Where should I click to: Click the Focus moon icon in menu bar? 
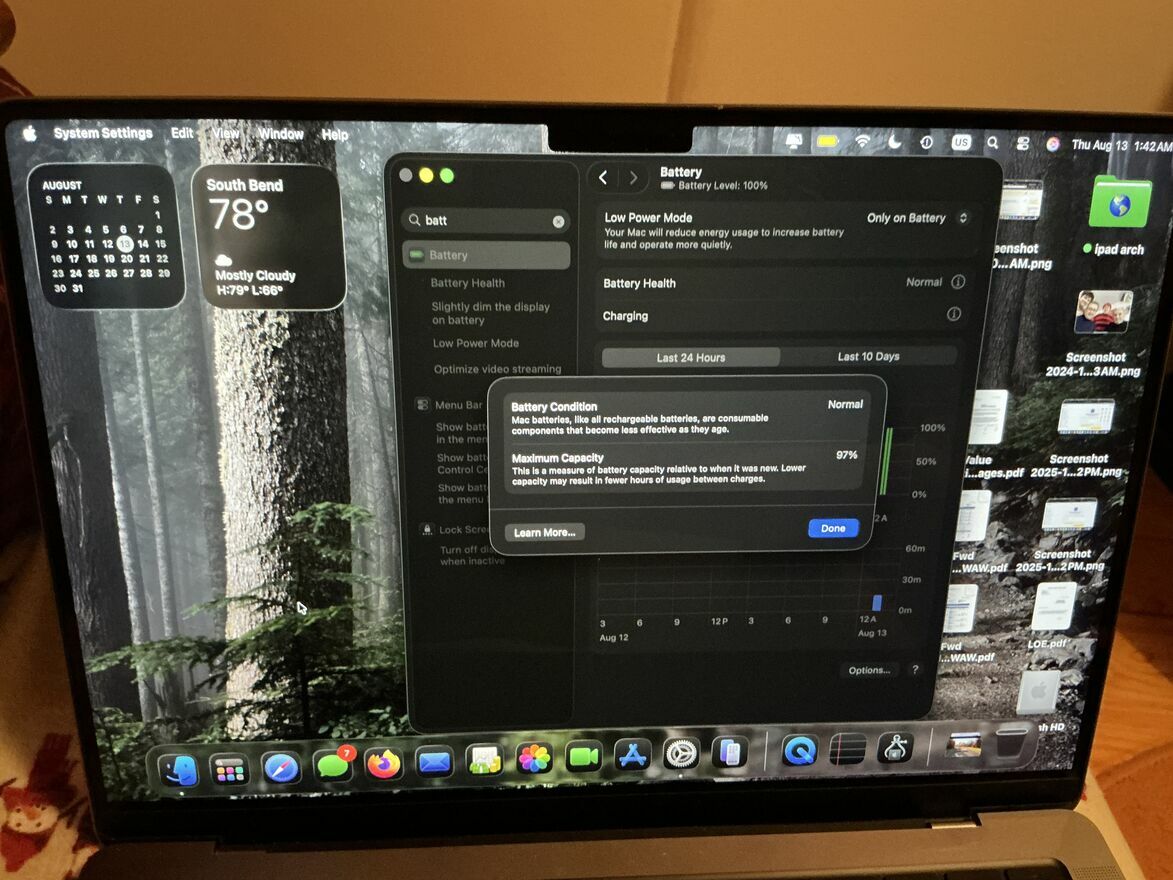click(x=895, y=141)
